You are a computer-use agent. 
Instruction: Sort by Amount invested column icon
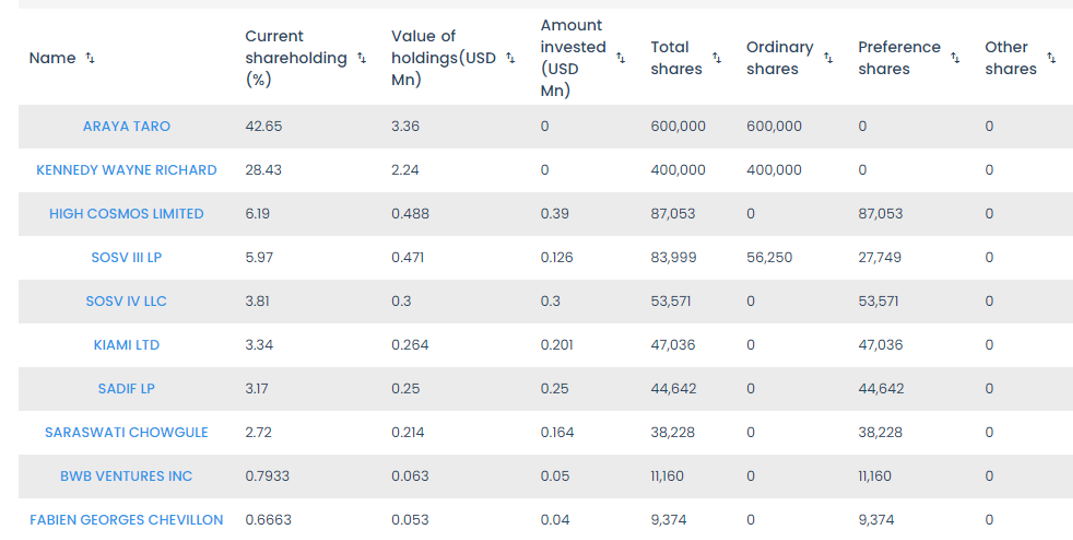pyautogui.click(x=622, y=58)
